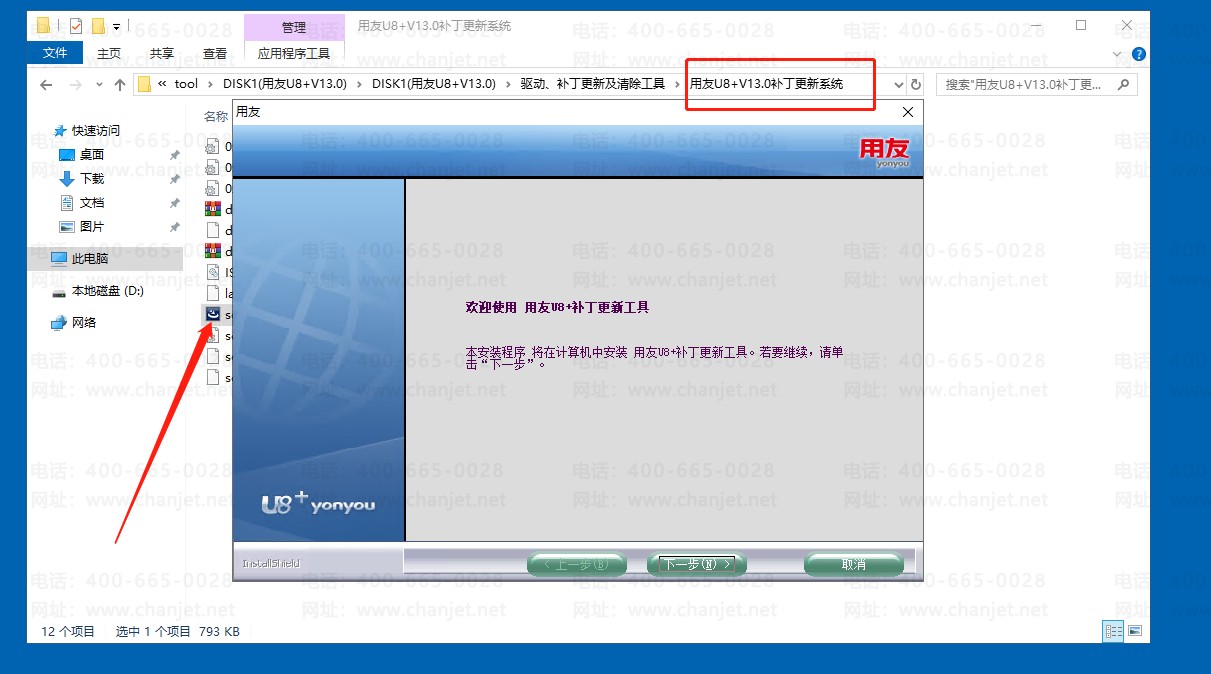Screen dimensions: 1211x674
Task: Select 文档 in the navigation pane
Action: [x=92, y=202]
